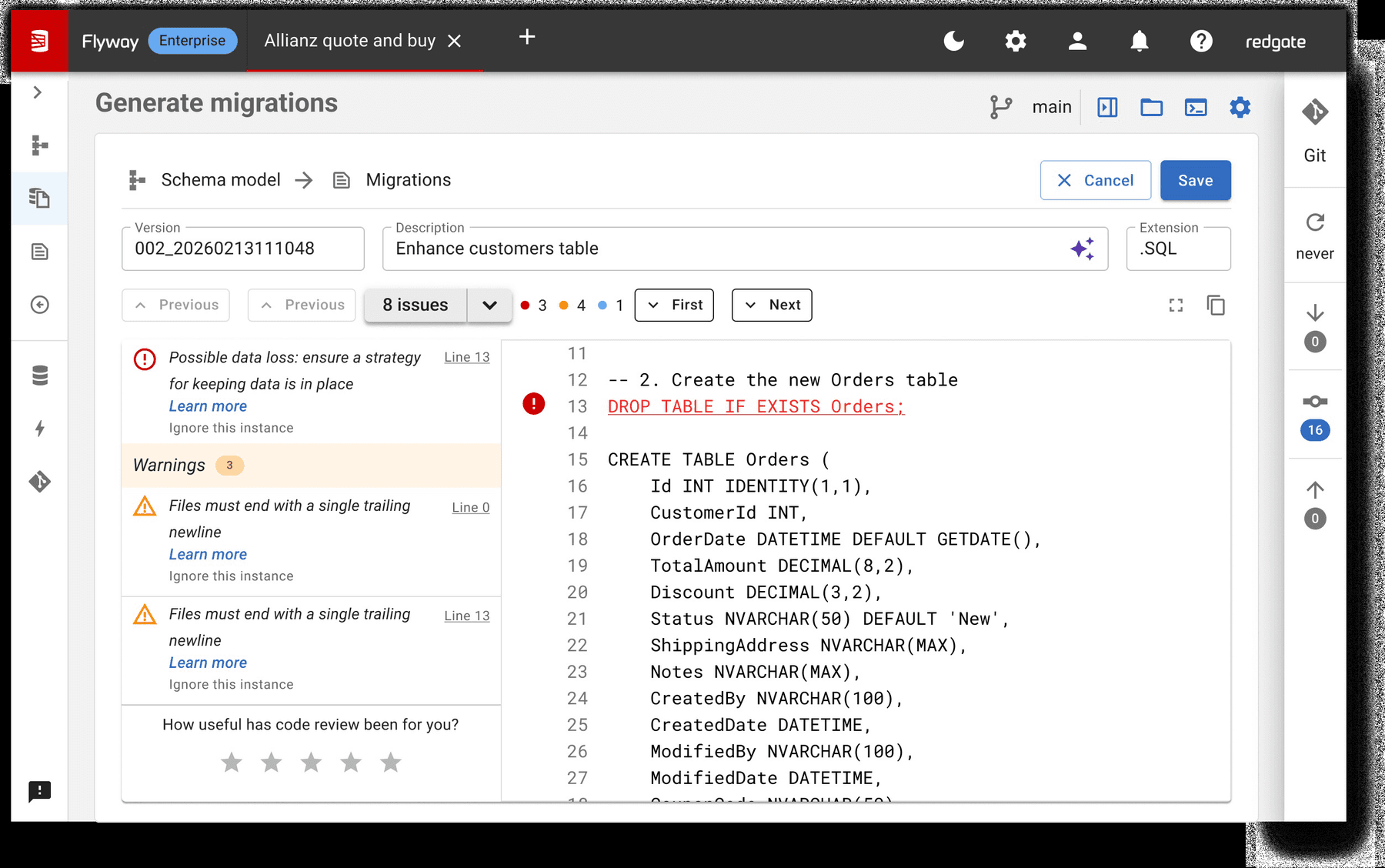Click the Extension .SQL field

point(1179,249)
